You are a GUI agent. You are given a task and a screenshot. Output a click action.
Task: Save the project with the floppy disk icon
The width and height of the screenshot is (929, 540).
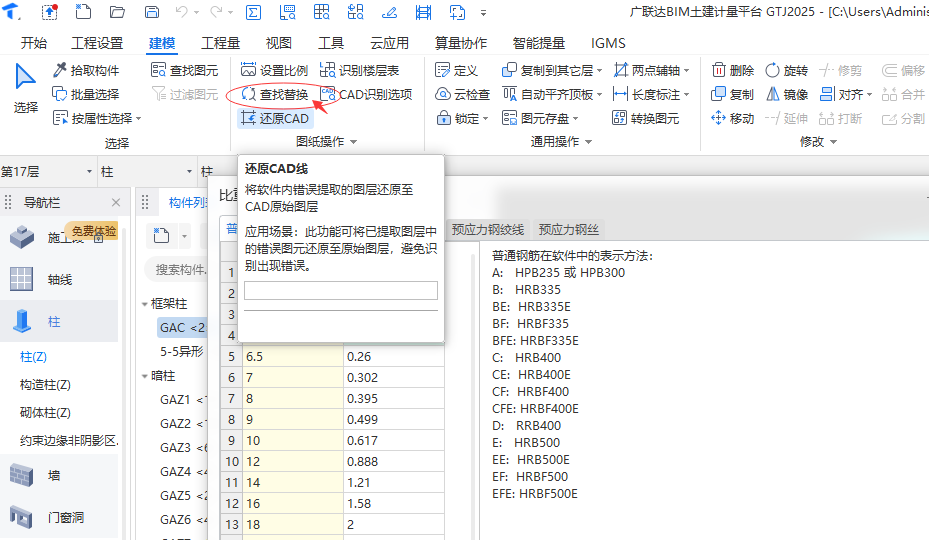[x=152, y=12]
